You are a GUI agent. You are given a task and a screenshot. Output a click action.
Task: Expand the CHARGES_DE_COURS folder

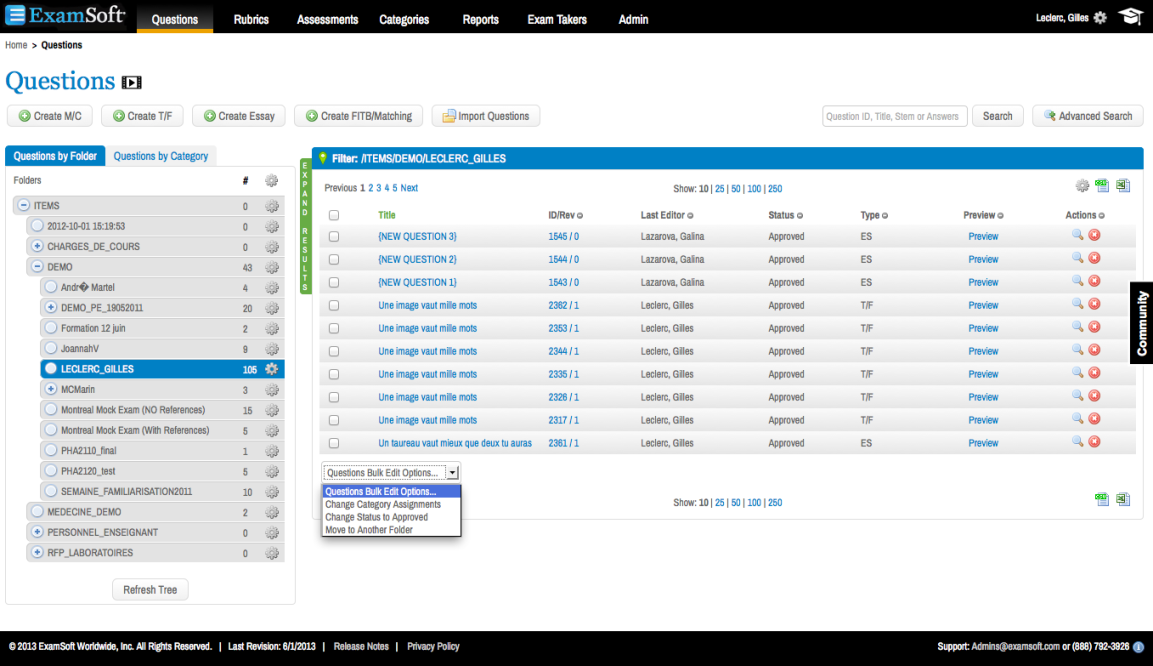37,246
